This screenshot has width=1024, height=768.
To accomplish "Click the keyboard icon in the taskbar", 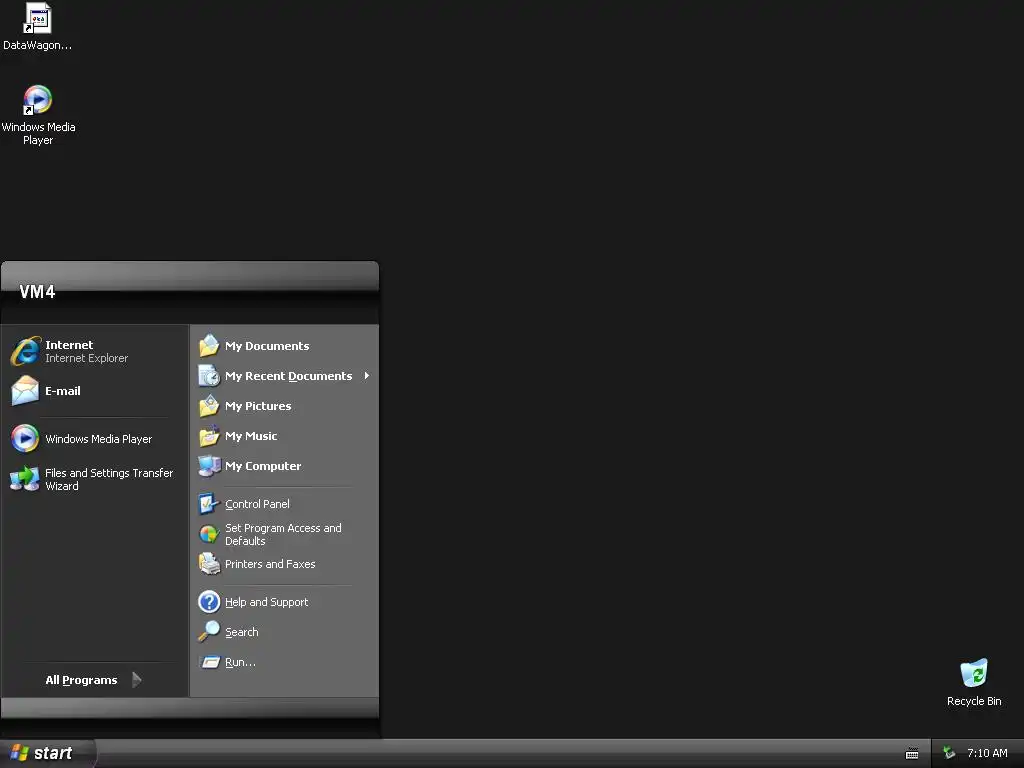I will (912, 754).
